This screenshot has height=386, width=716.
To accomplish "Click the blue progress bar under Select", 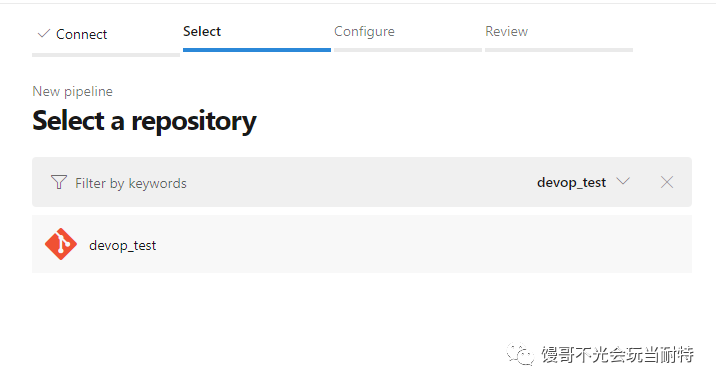I will point(257,50).
